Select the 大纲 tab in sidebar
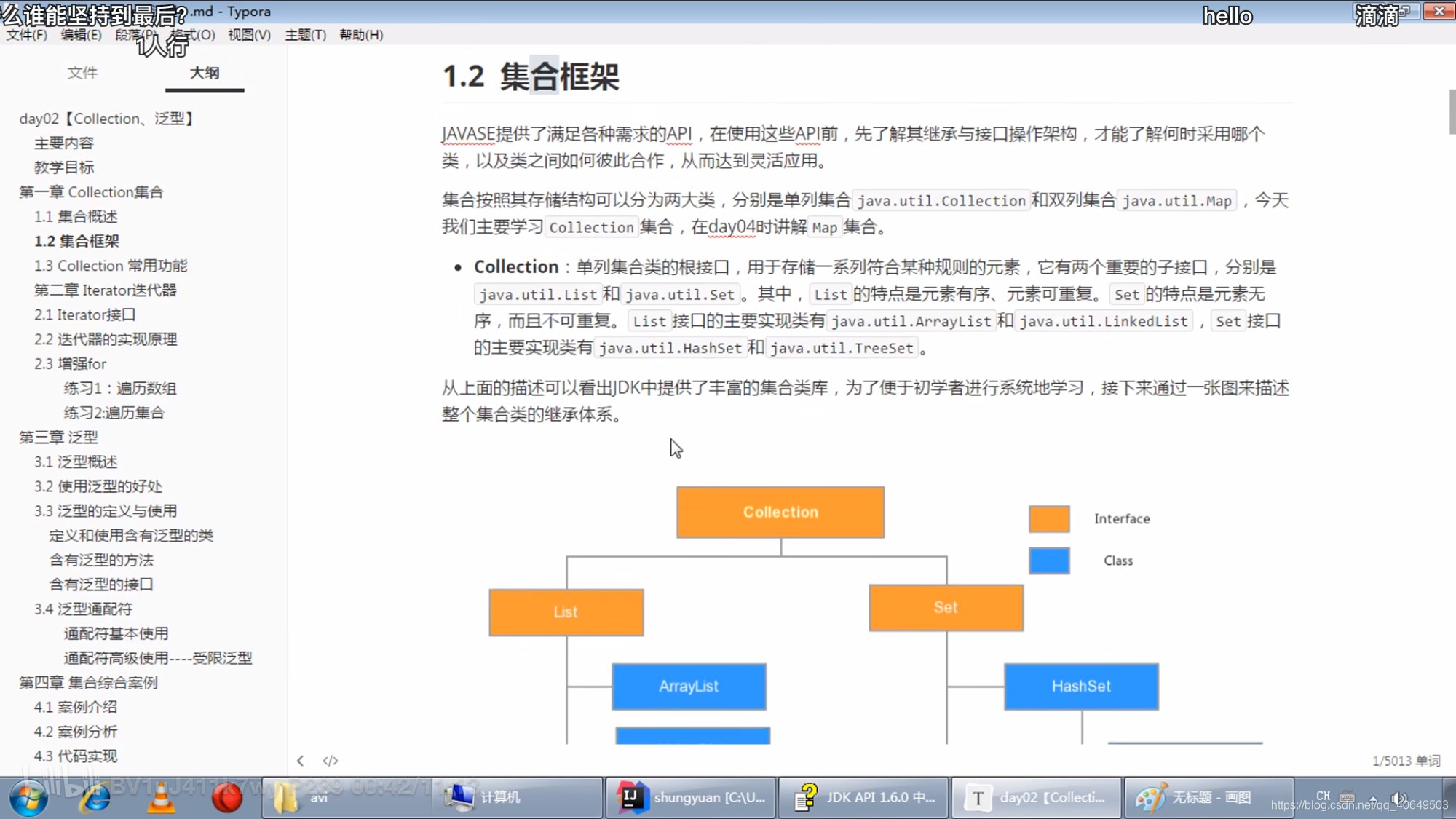Screen dimensions: 1456x819 (203, 72)
